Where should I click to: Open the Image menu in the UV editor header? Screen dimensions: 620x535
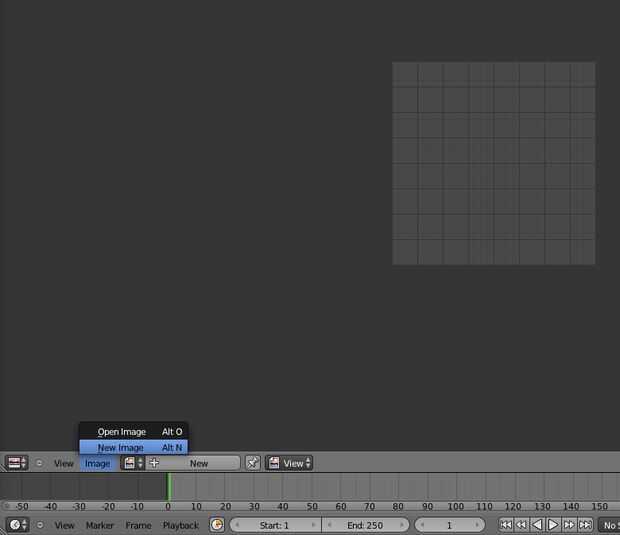[97, 463]
